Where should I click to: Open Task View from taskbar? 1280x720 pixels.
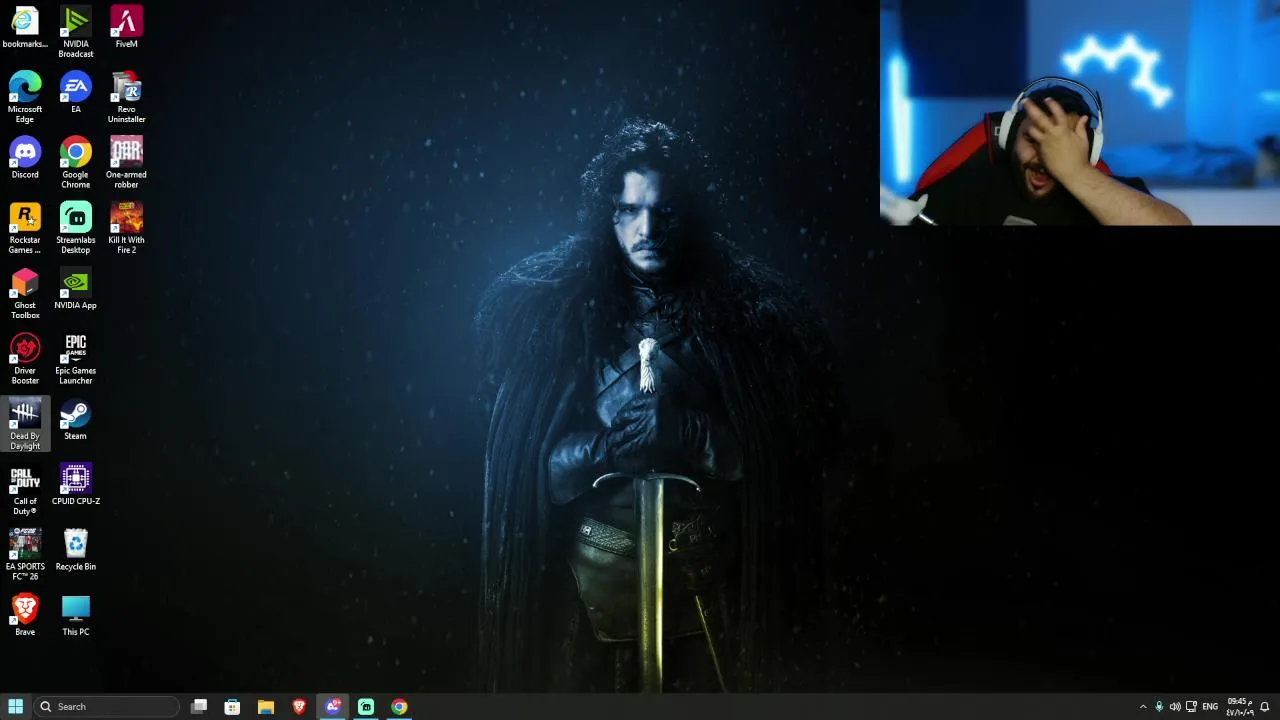tap(199, 707)
